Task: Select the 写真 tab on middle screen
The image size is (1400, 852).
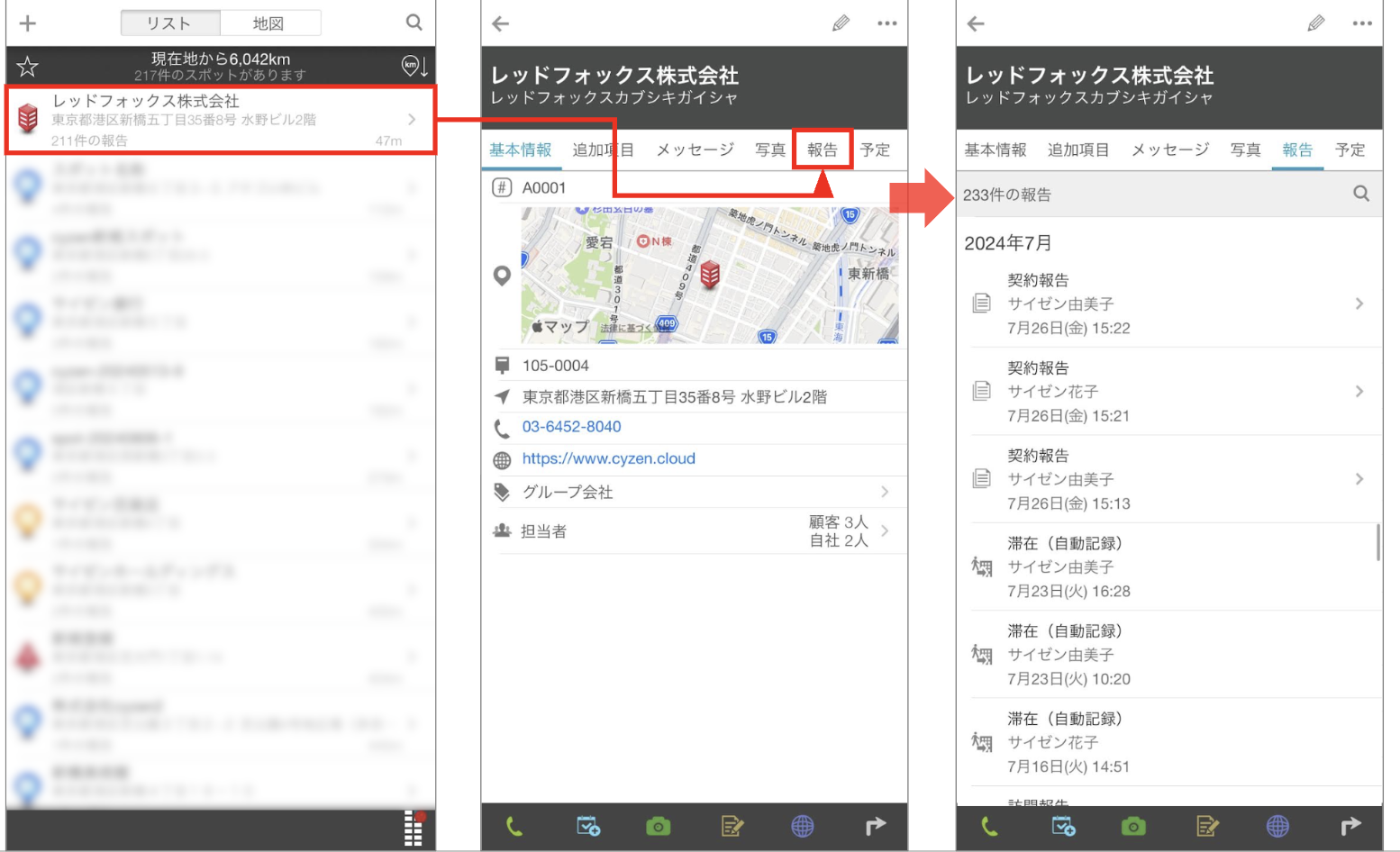Action: point(770,150)
